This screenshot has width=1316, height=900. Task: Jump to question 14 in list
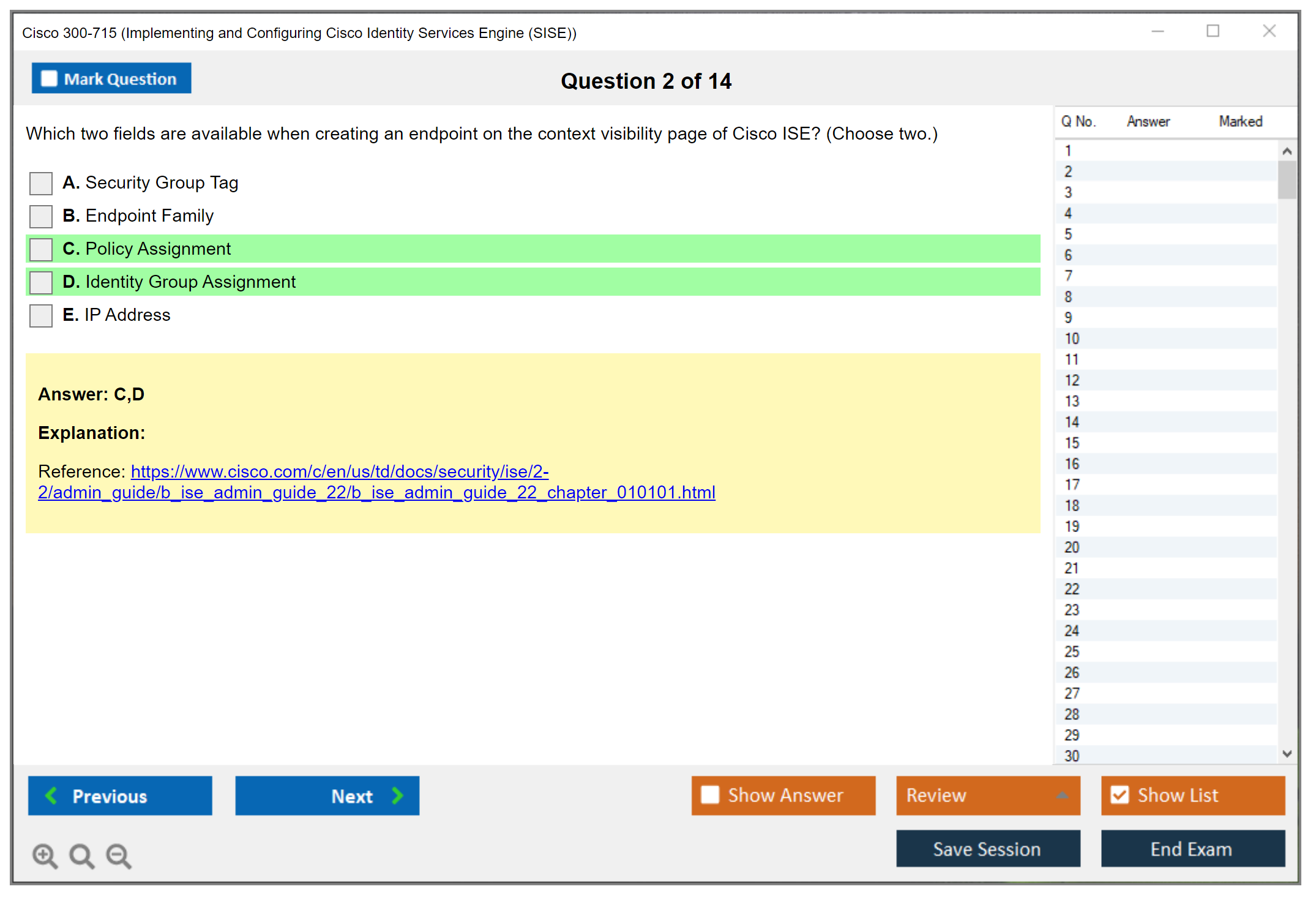coord(1072,422)
